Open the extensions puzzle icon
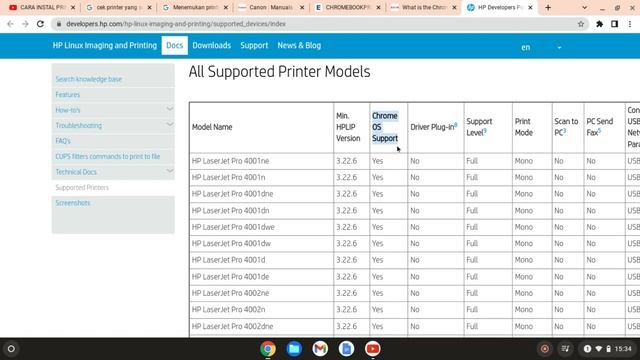 pyautogui.click(x=599, y=24)
